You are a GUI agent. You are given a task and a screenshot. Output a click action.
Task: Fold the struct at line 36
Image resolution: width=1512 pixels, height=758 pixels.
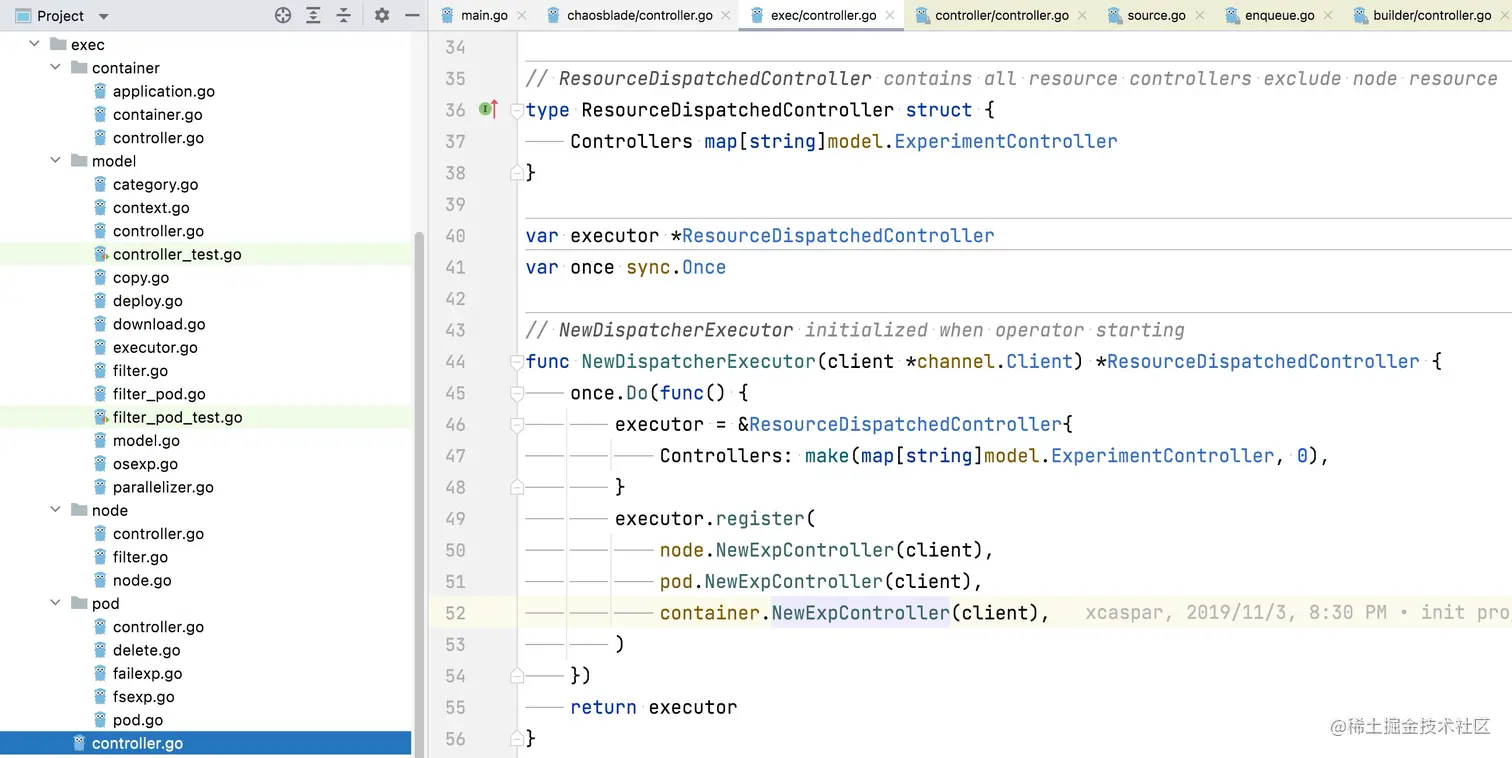[x=517, y=110]
